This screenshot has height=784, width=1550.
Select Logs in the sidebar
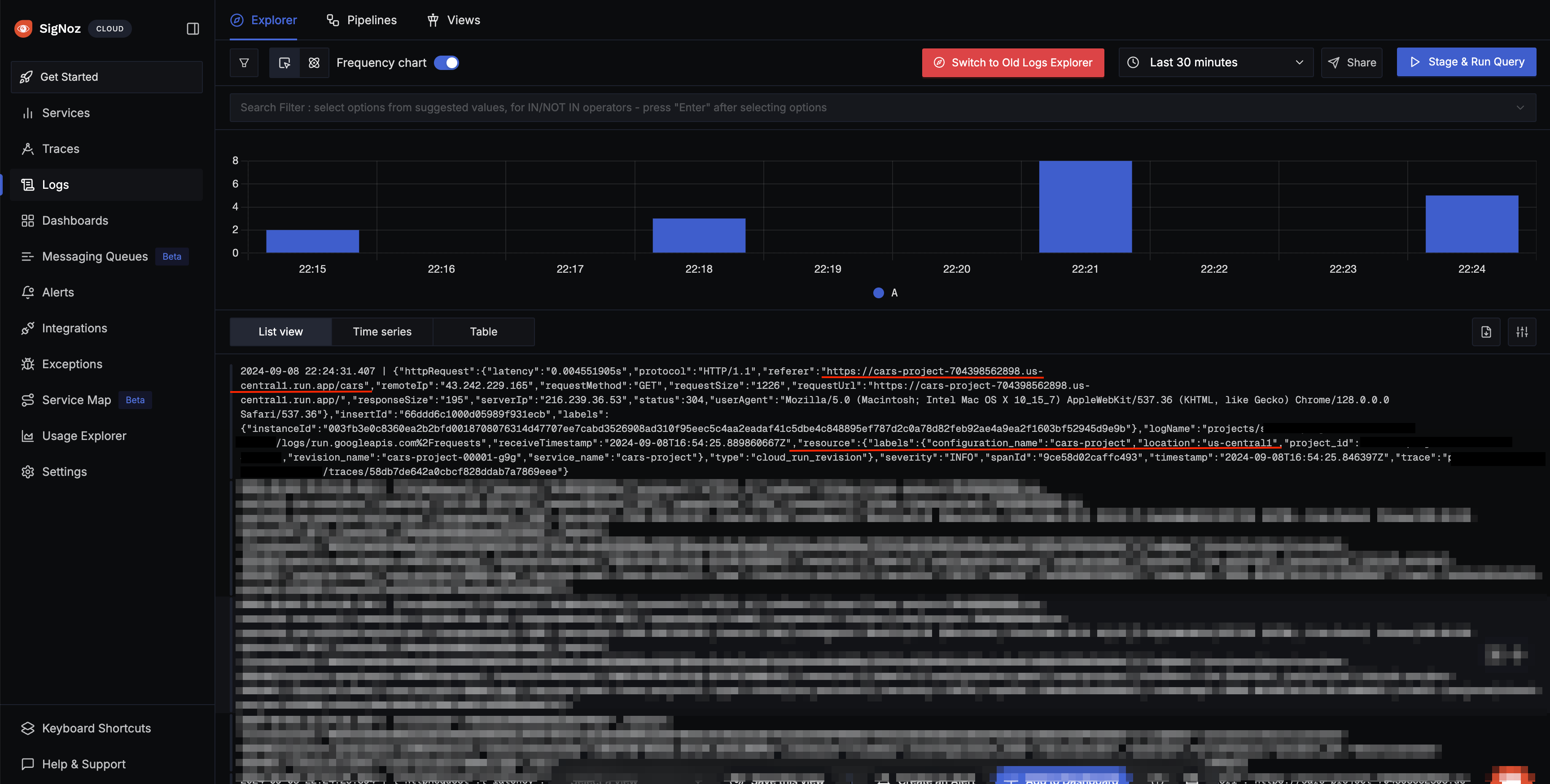click(106, 185)
